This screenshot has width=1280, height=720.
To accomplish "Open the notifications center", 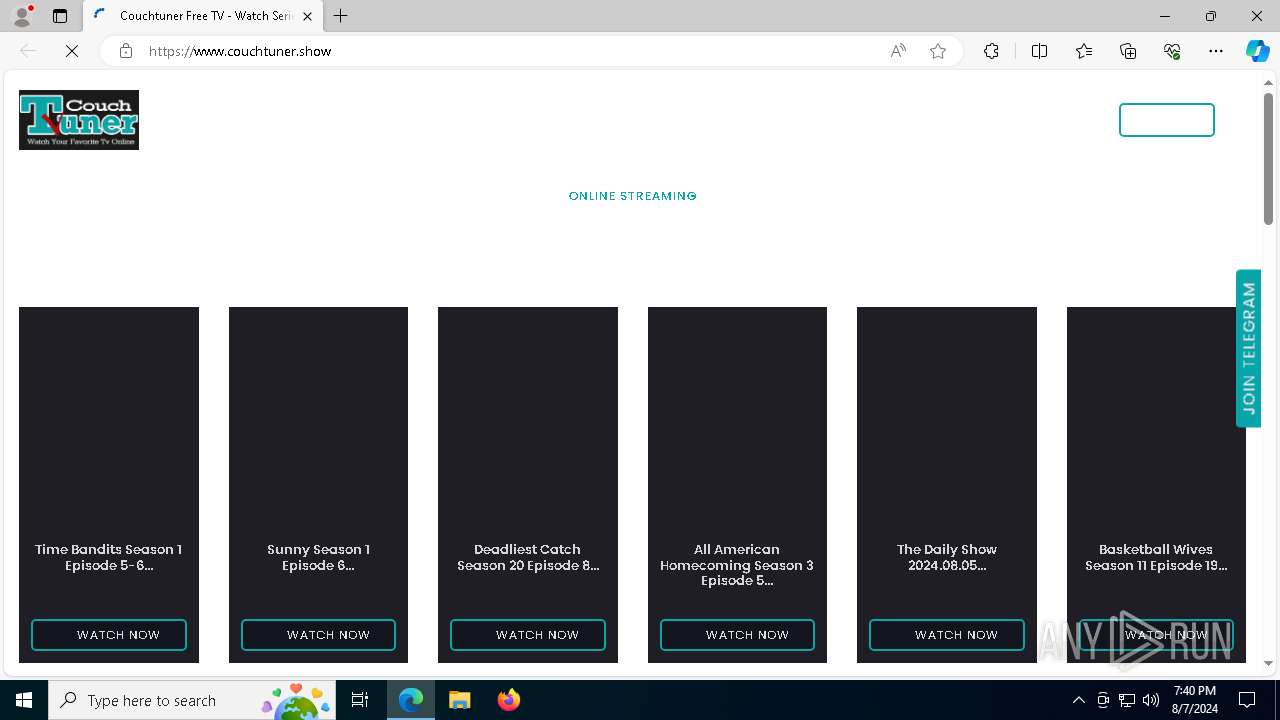I will point(1247,700).
